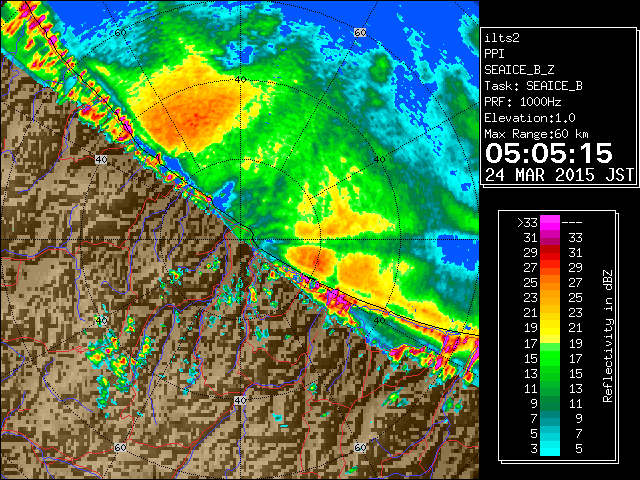640x480 pixels.
Task: Pick the yellow 19–21 dBZ legend swatch
Action: coord(550,328)
